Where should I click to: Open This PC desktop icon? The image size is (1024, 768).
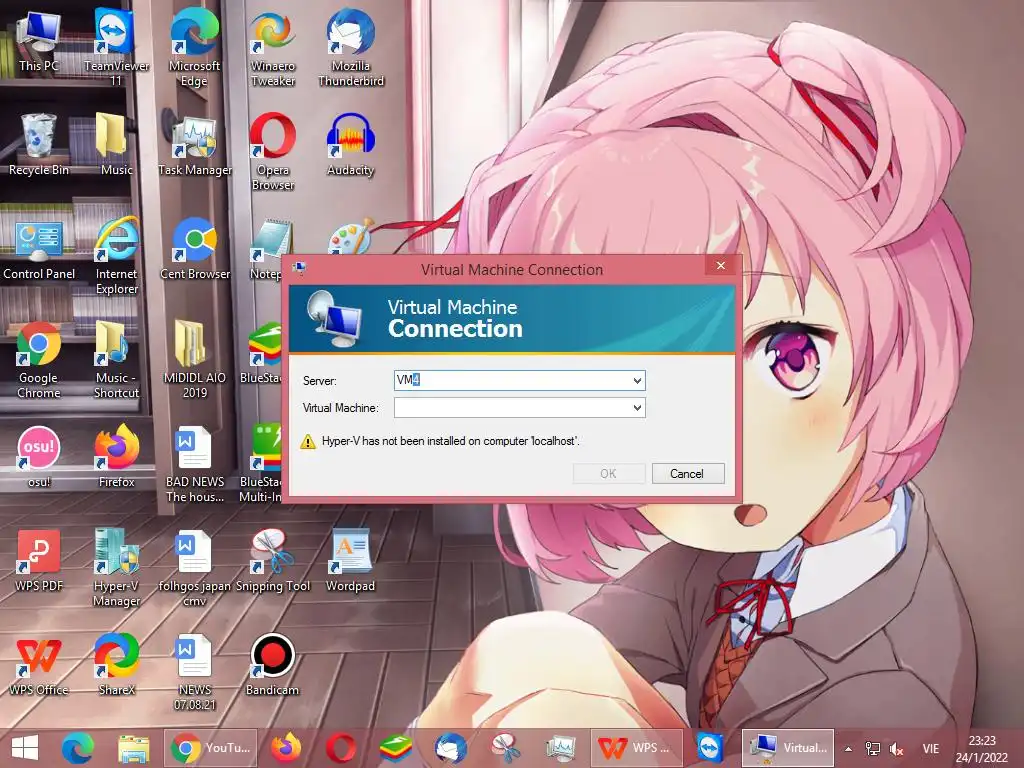pyautogui.click(x=39, y=42)
